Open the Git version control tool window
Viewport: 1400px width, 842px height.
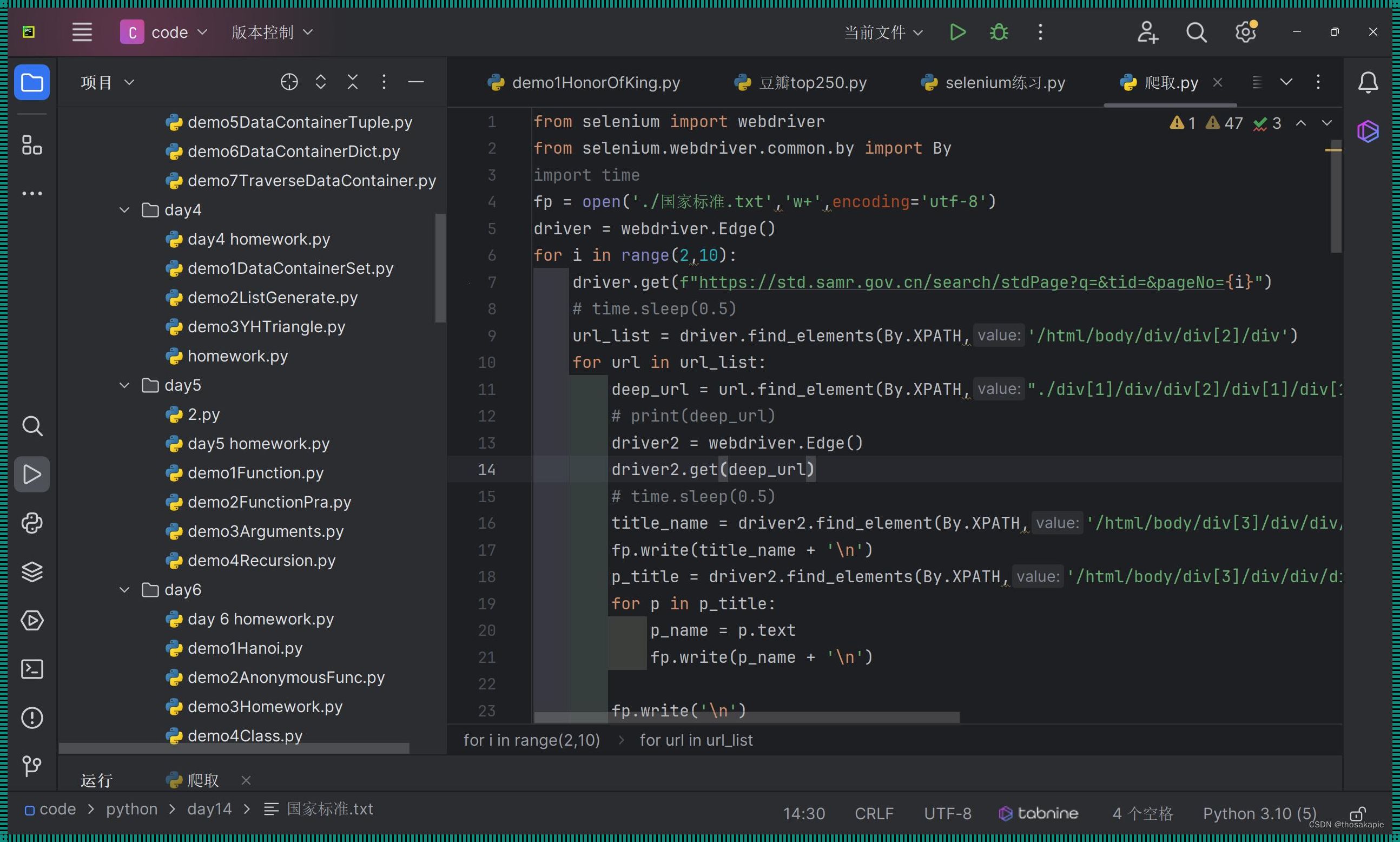32,767
